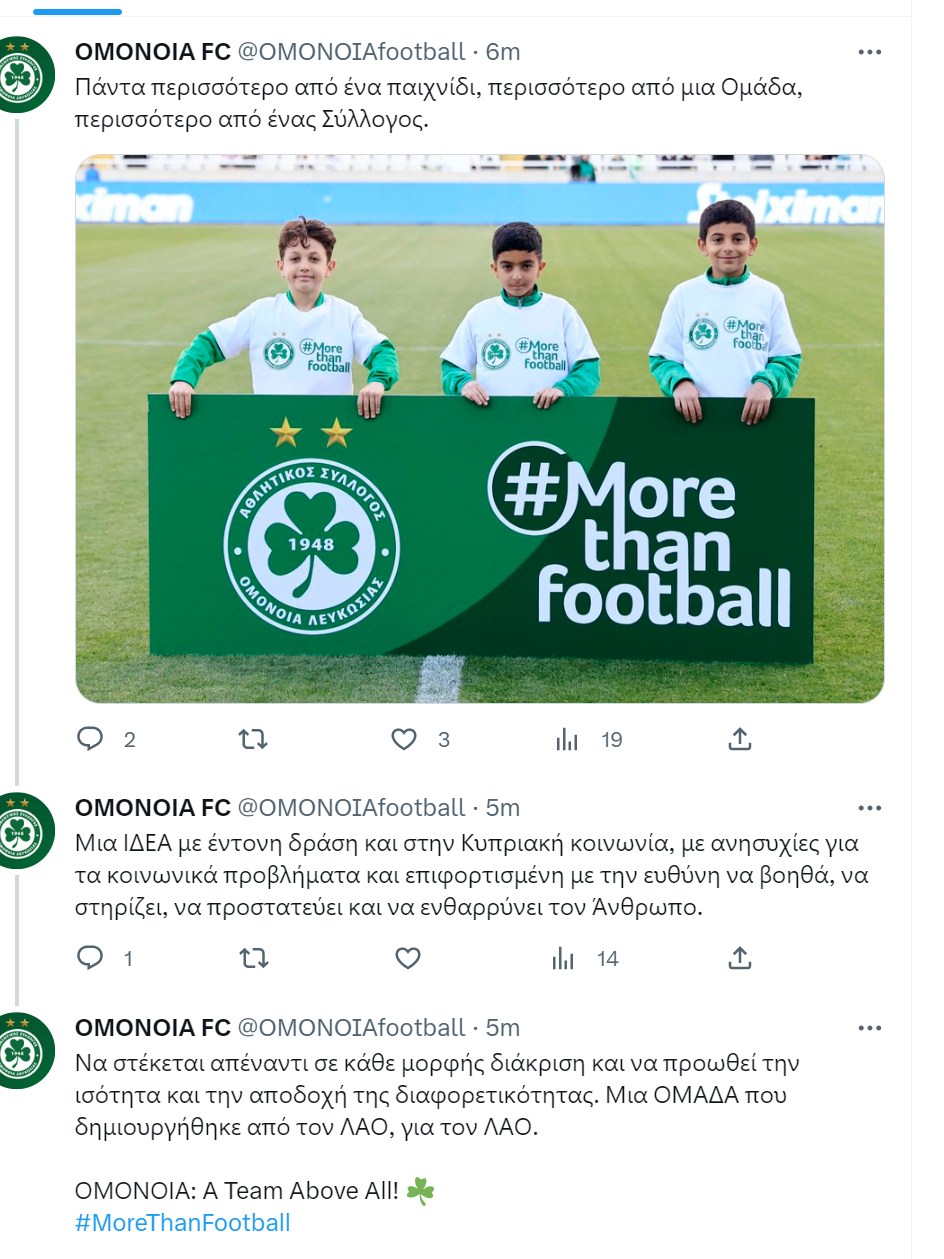Open OMONOIA FC profile name on first tweet
The width and height of the screenshot is (944, 1259).
(153, 52)
